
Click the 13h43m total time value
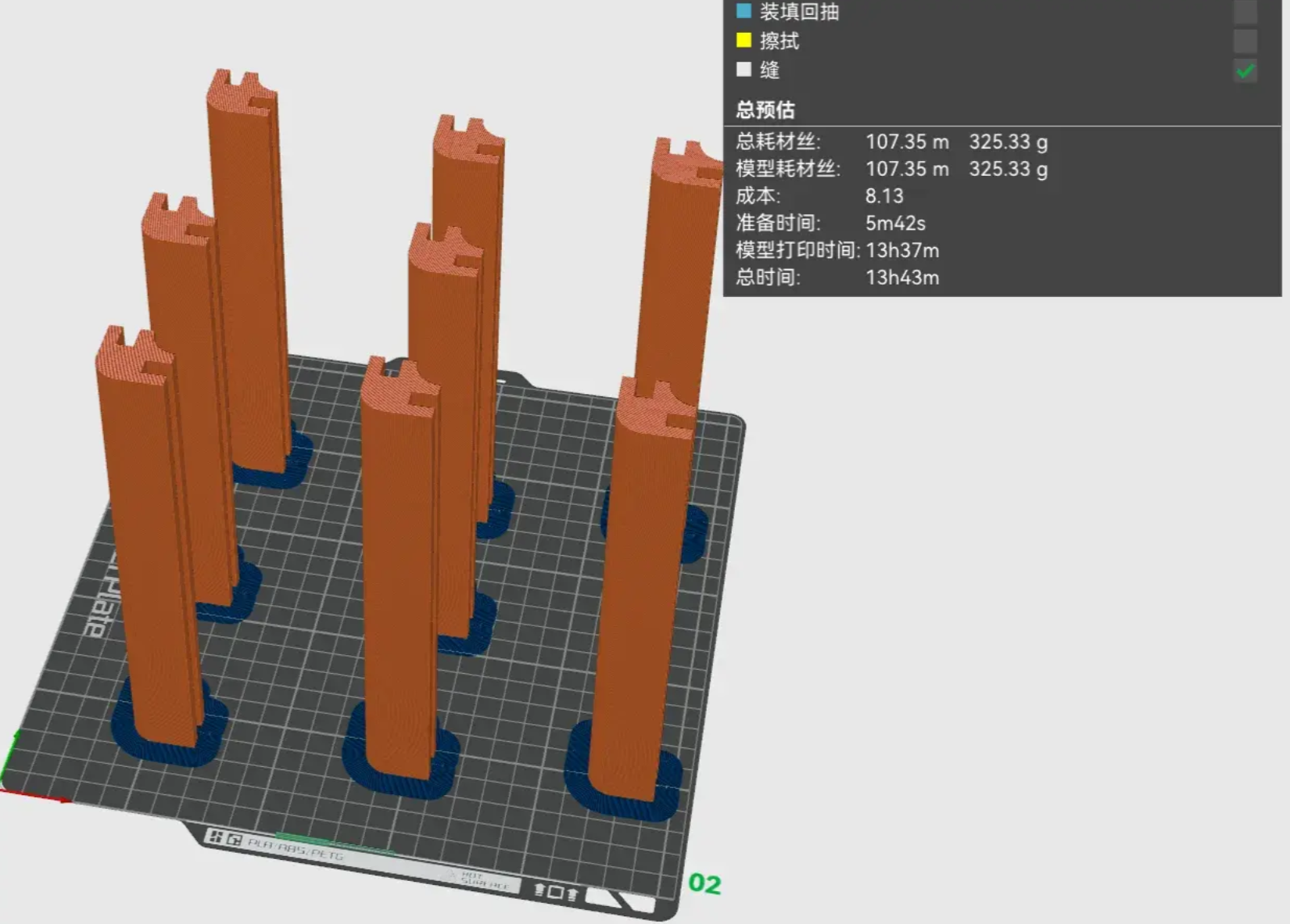[x=902, y=278]
